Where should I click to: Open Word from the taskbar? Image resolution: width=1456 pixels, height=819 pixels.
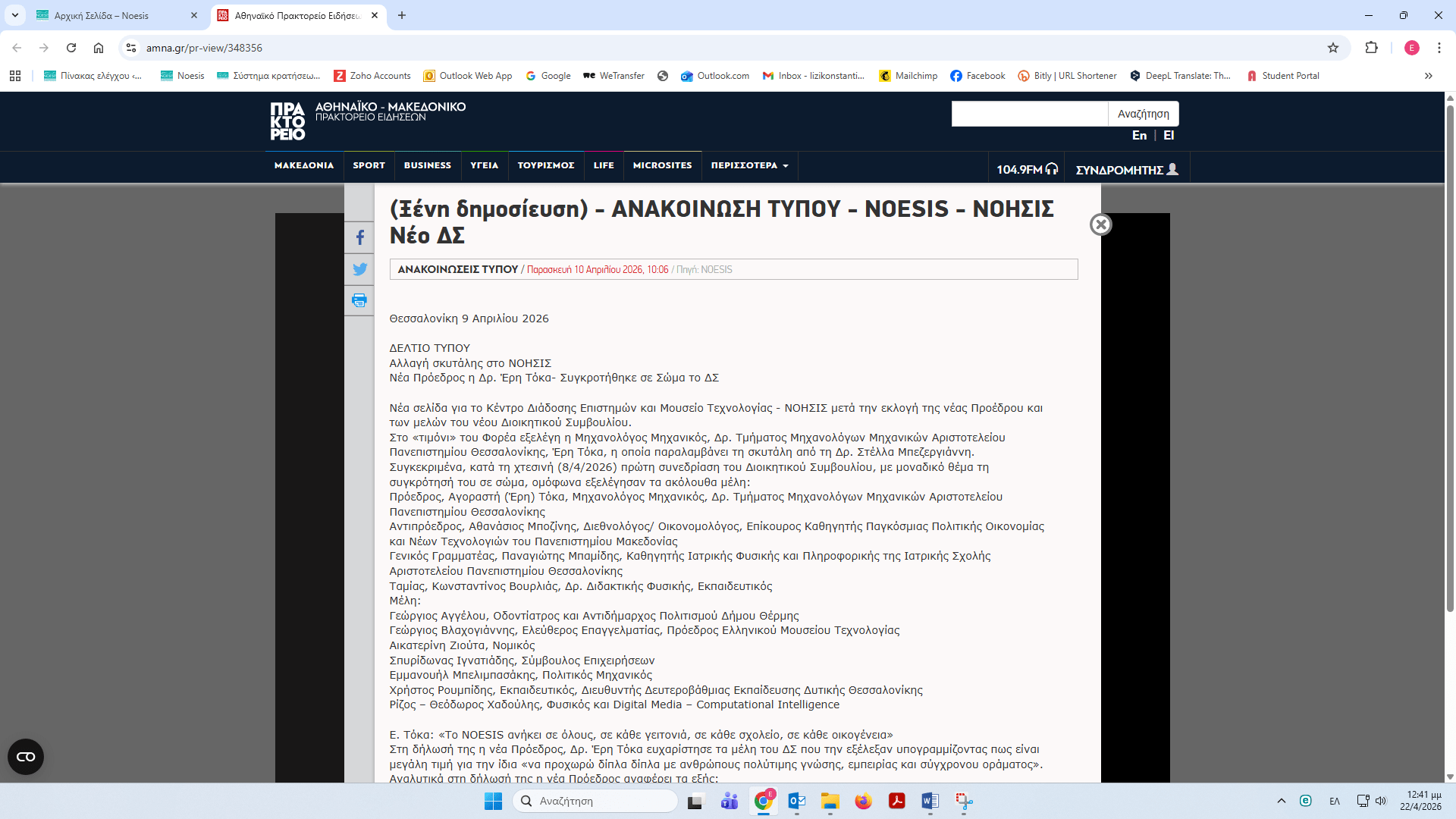(930, 801)
